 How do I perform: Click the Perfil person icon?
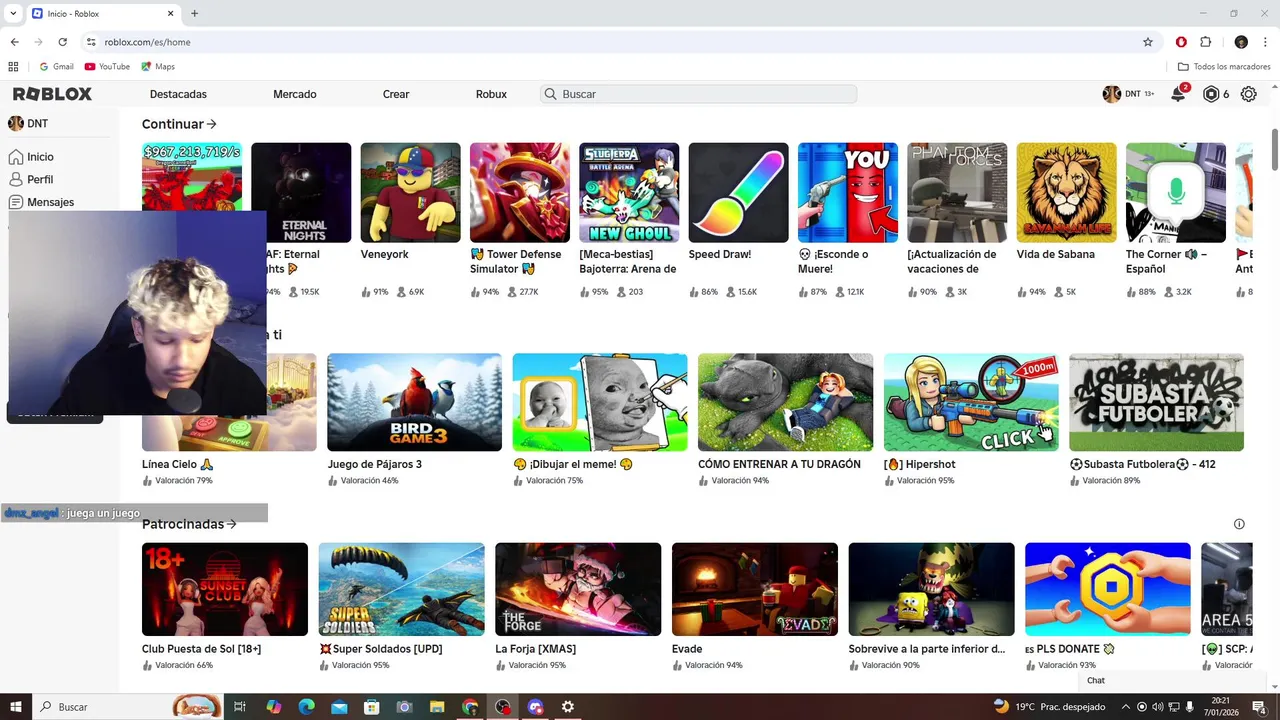click(16, 180)
